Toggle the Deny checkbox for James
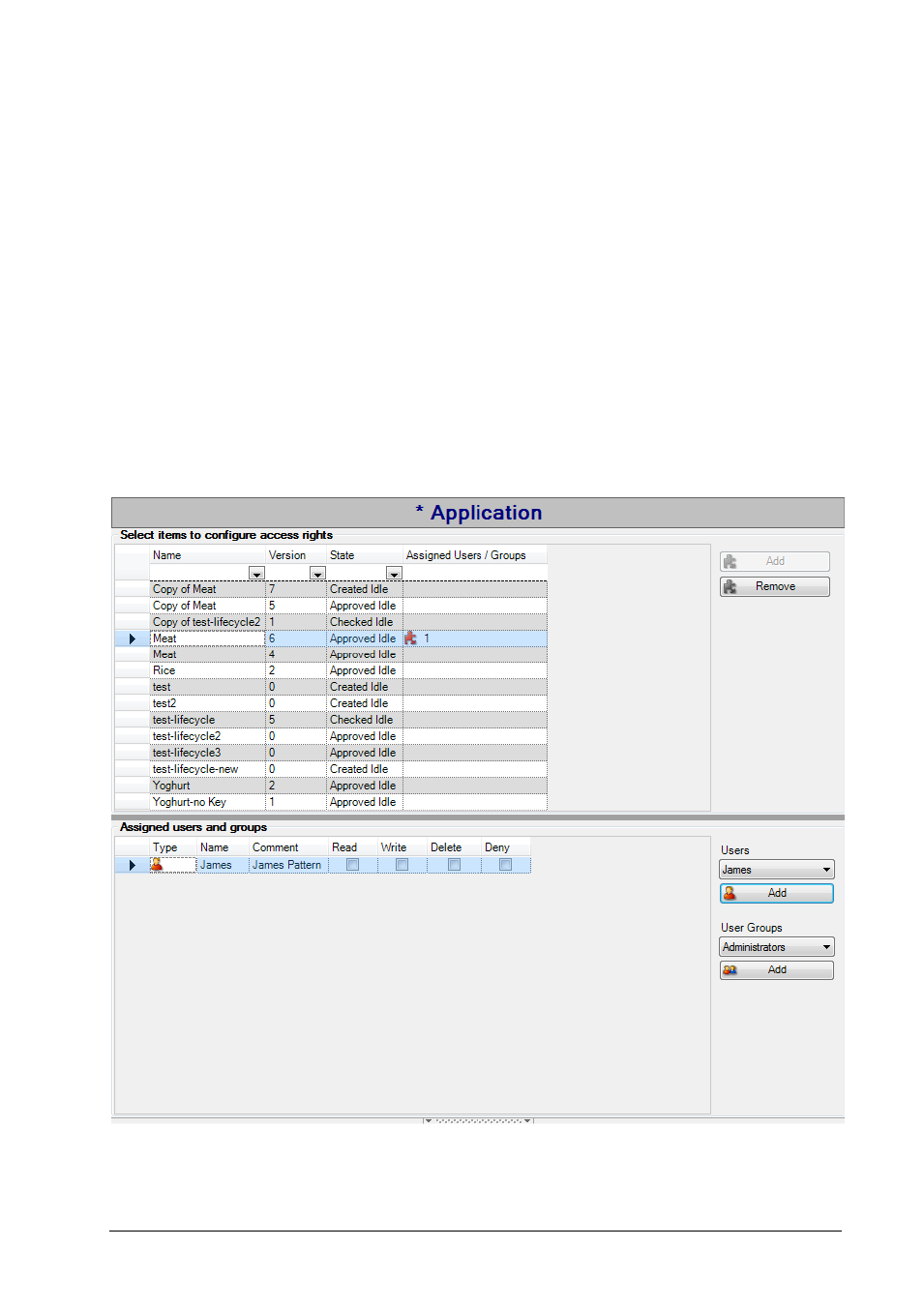Screen dimensions: 924x1306 coord(505,865)
